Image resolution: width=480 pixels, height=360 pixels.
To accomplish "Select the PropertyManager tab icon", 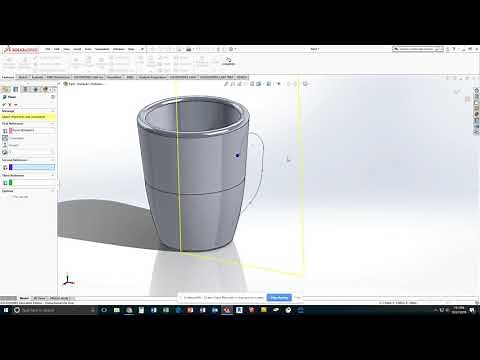I will click(x=16, y=89).
